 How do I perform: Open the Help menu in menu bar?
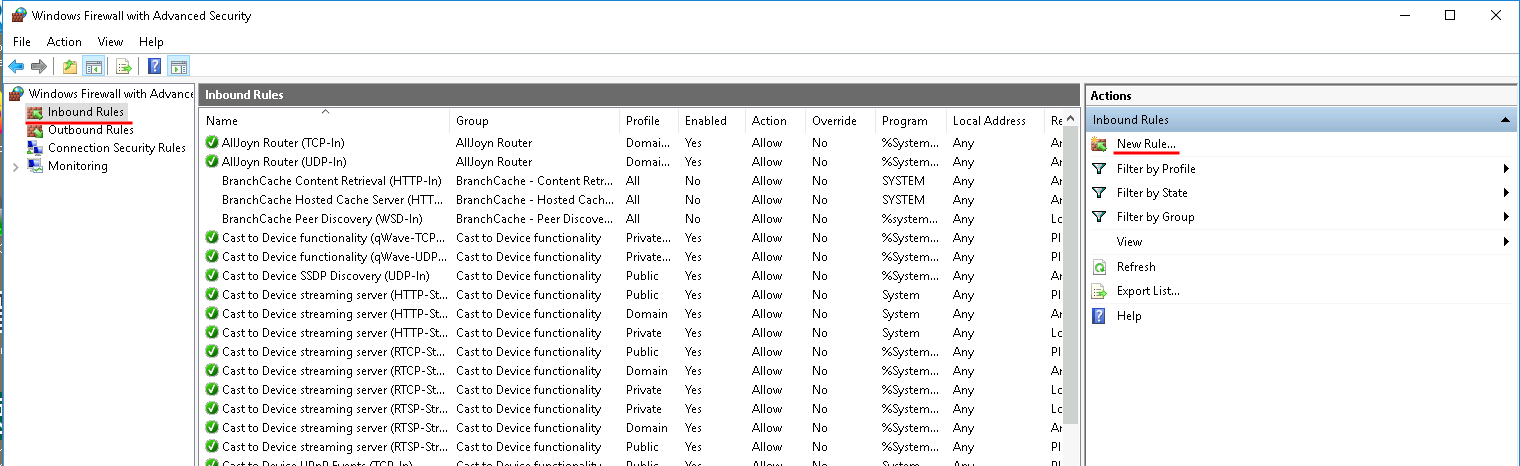click(151, 42)
